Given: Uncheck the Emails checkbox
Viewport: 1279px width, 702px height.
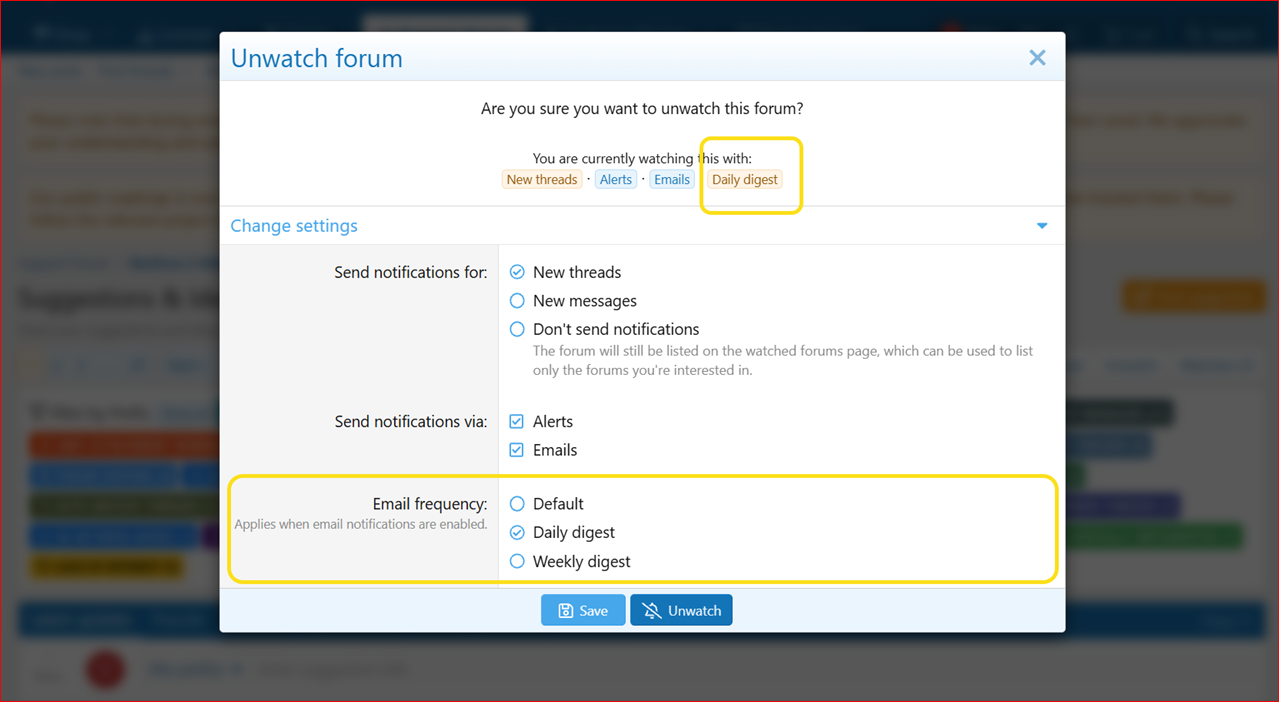Looking at the screenshot, I should 517,450.
